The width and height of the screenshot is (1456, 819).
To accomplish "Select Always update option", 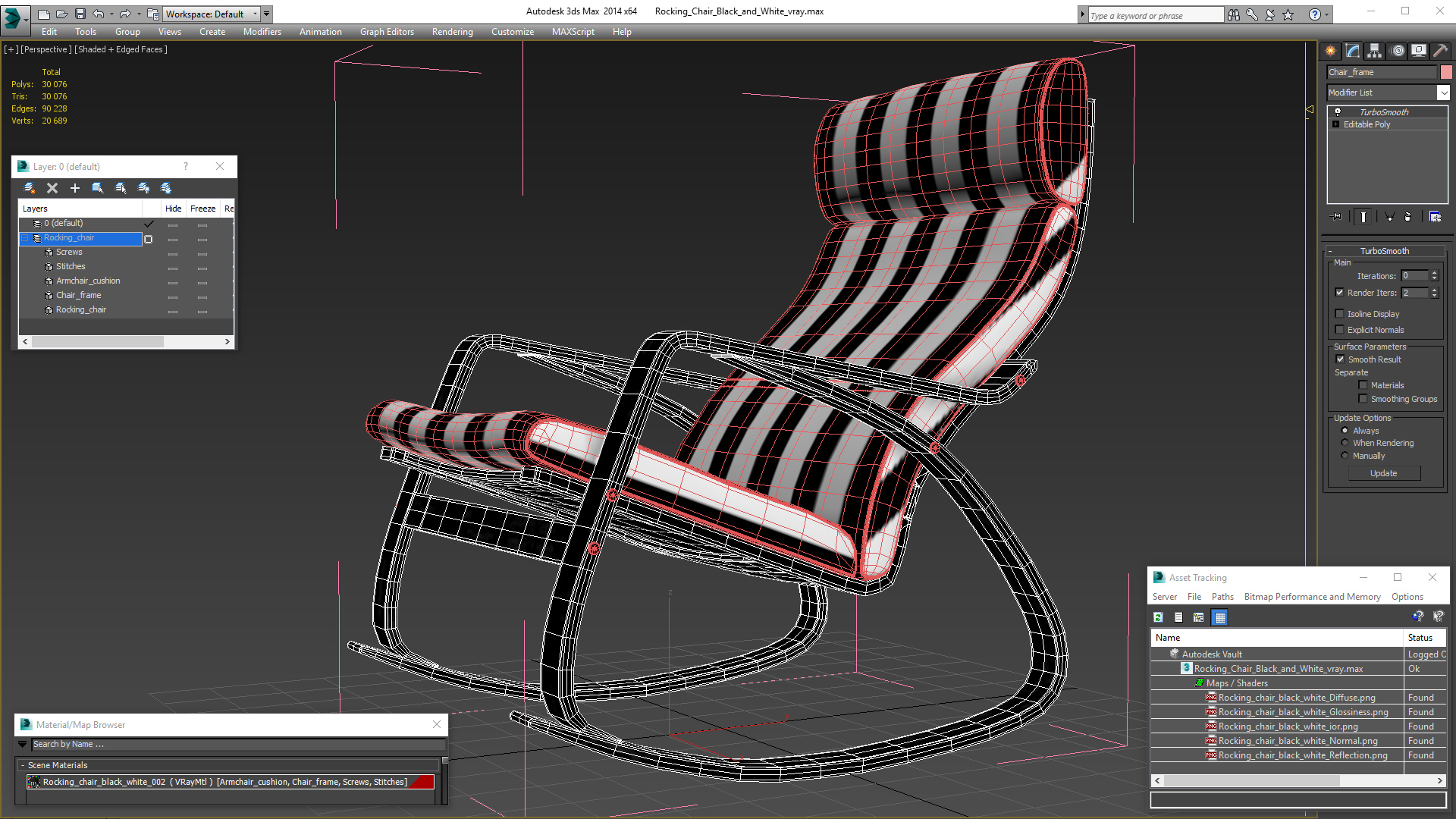I will pos(1345,431).
